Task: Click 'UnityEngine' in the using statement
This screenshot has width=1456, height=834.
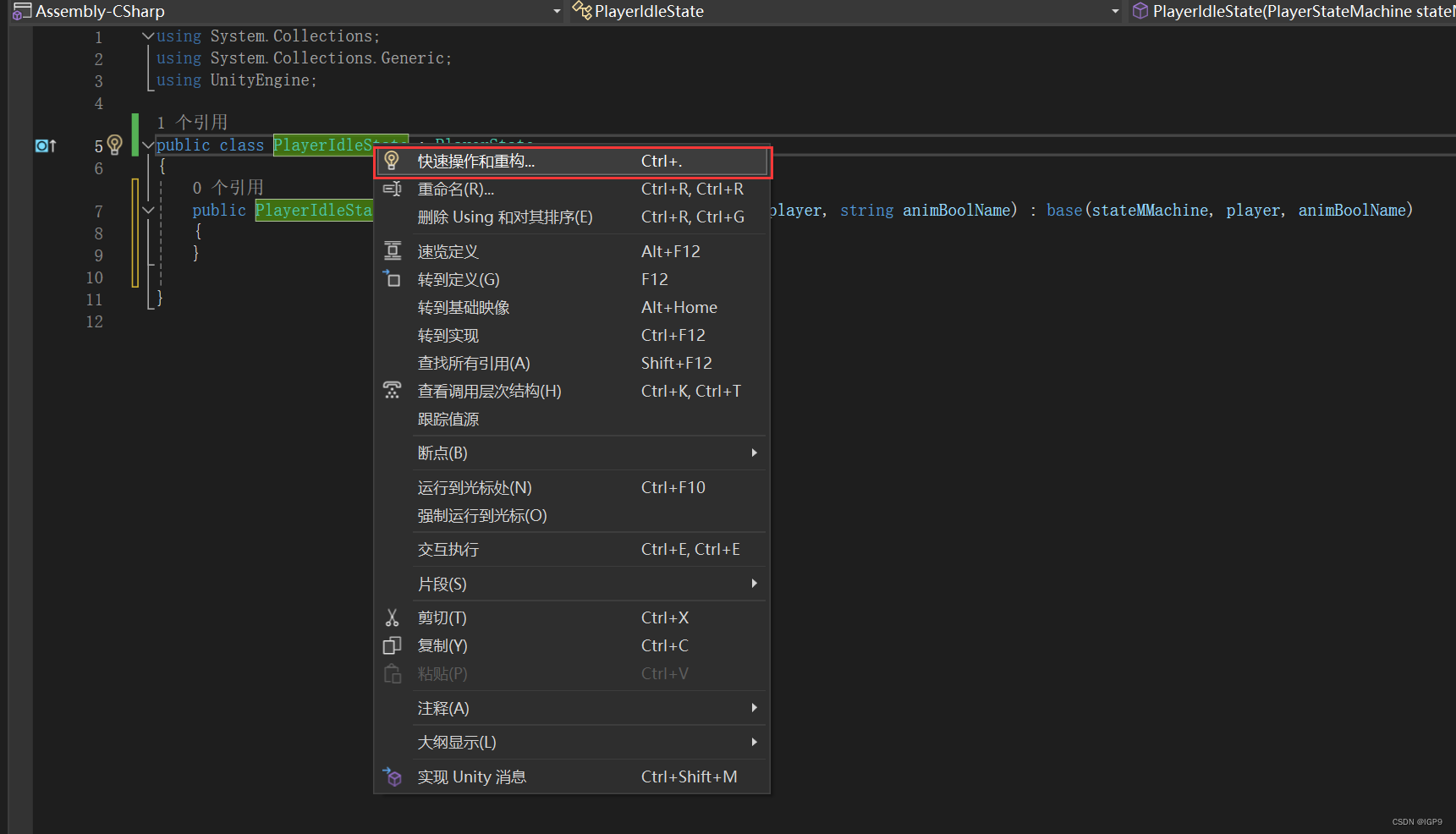Action: coord(260,80)
